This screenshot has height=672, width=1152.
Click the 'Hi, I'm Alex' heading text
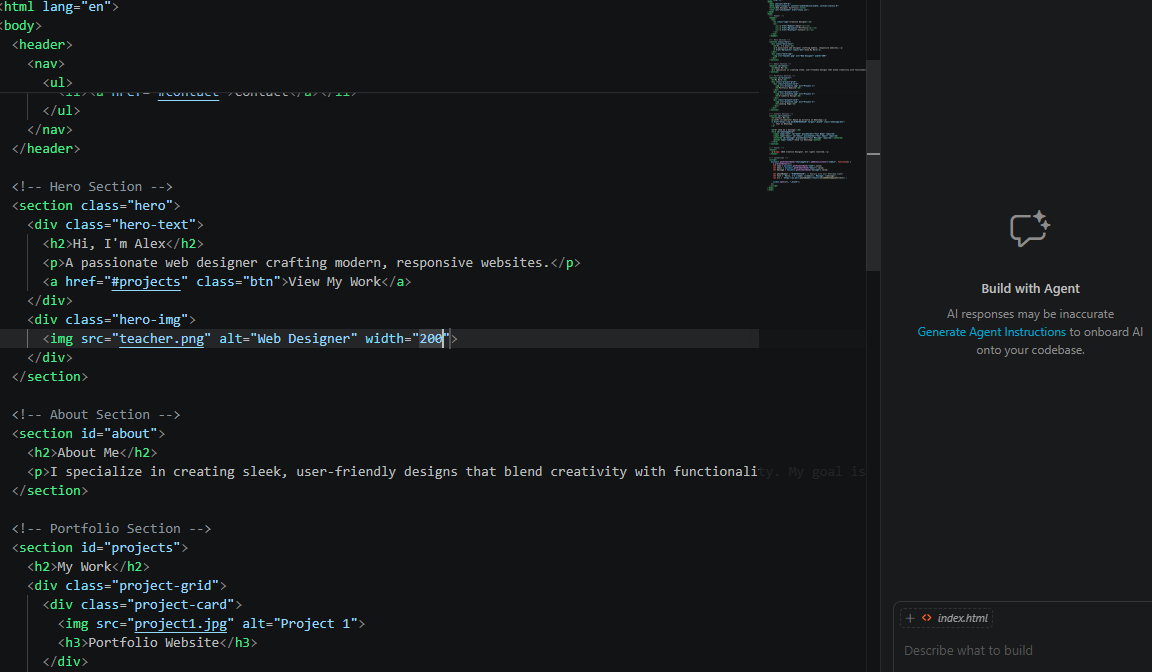point(119,244)
